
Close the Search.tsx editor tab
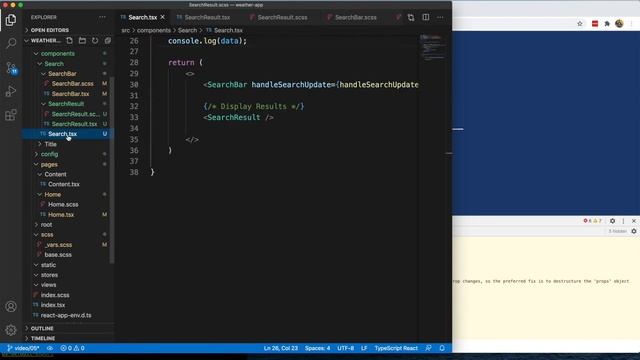(x=162, y=17)
